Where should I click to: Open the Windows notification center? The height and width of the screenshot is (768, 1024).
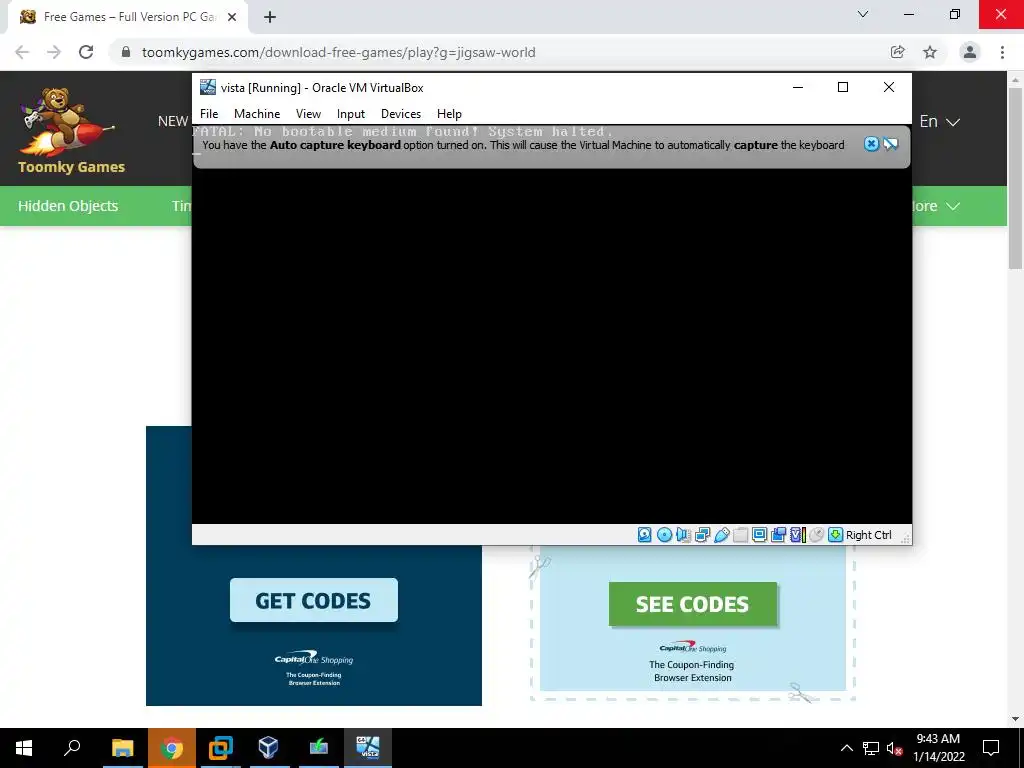[991, 748]
